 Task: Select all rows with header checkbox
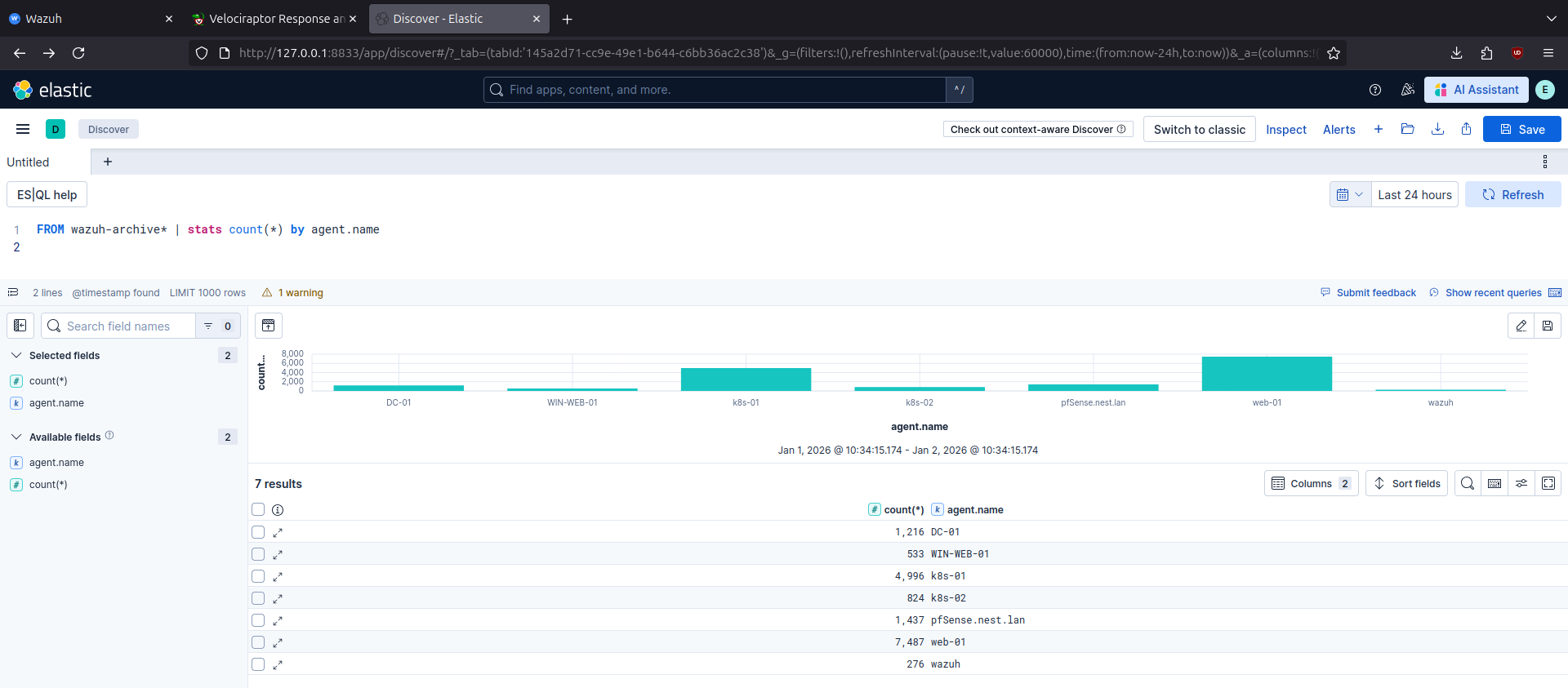[x=258, y=509]
